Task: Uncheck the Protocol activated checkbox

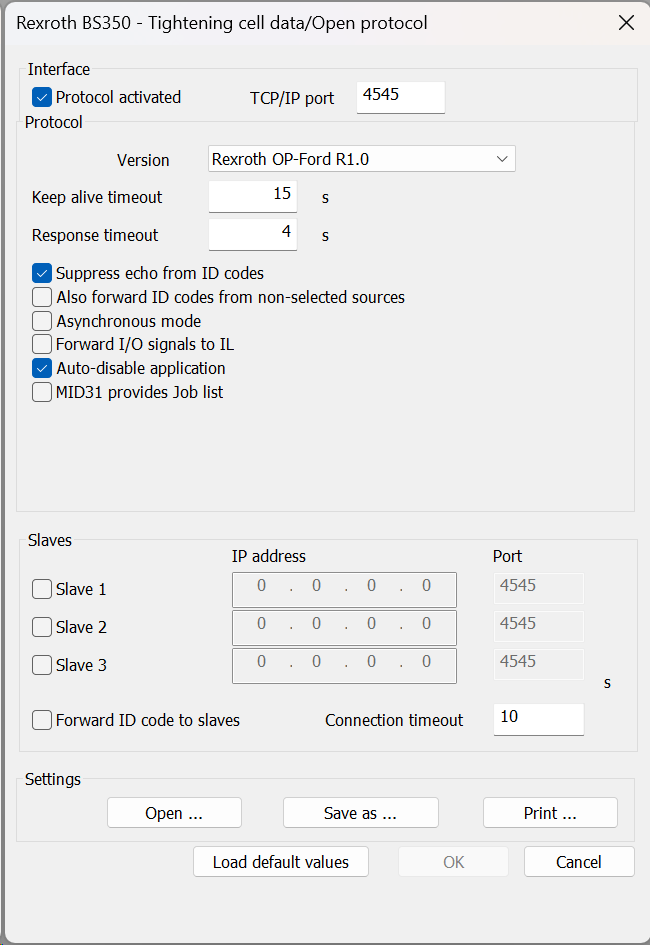Action: (42, 97)
